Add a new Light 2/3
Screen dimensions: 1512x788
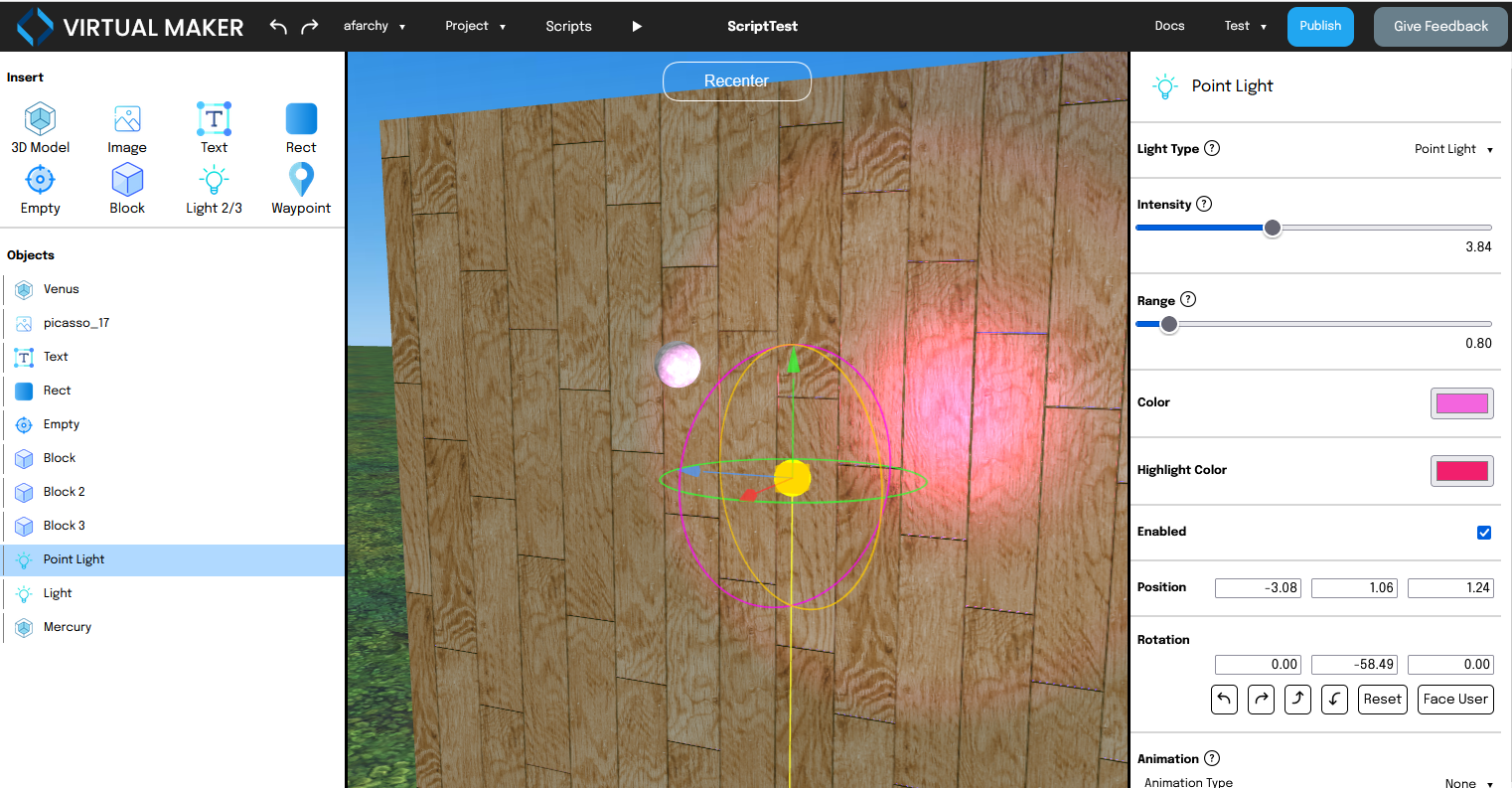214,188
